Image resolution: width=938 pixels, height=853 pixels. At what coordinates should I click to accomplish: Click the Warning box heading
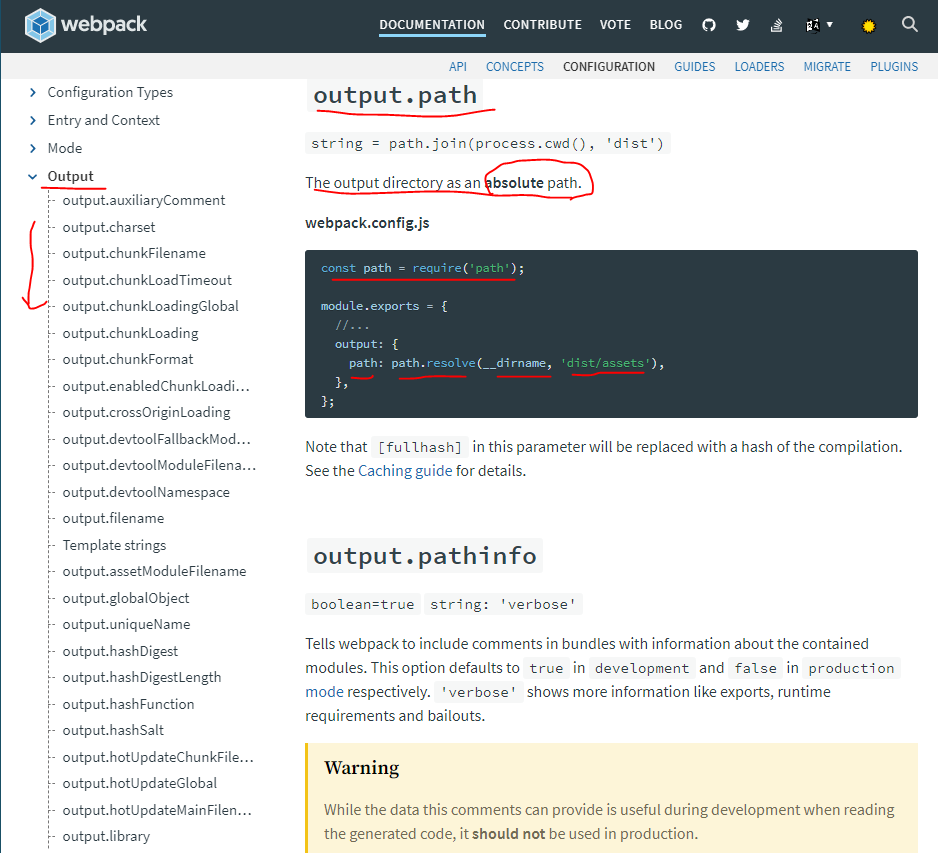[361, 767]
